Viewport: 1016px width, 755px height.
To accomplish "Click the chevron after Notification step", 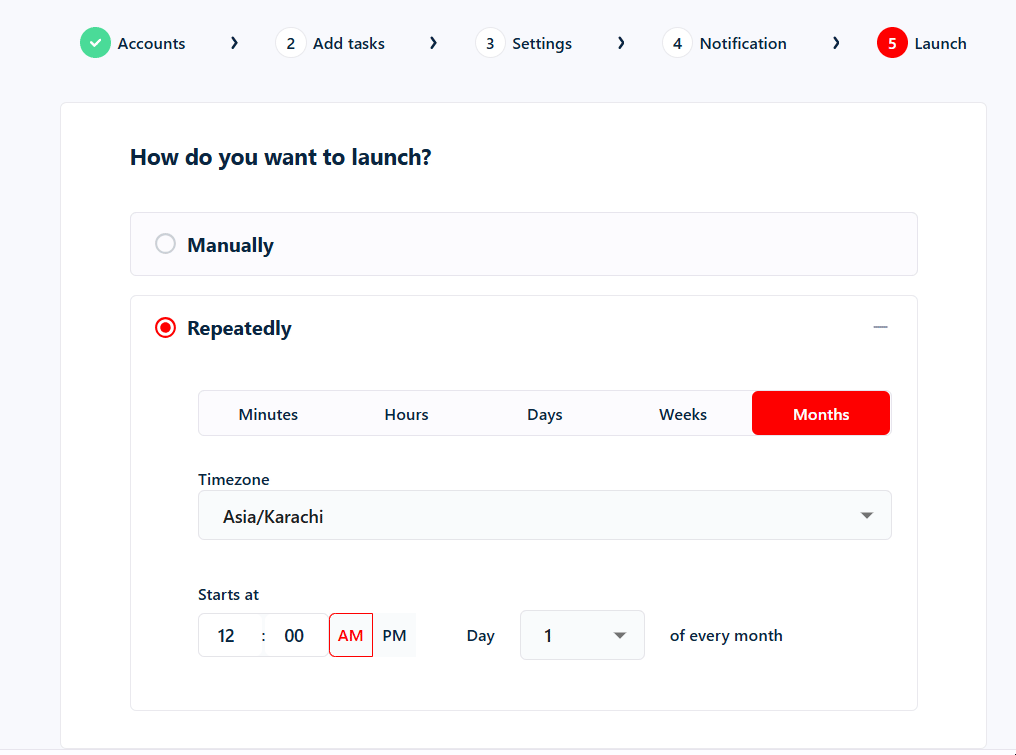I will (836, 43).
